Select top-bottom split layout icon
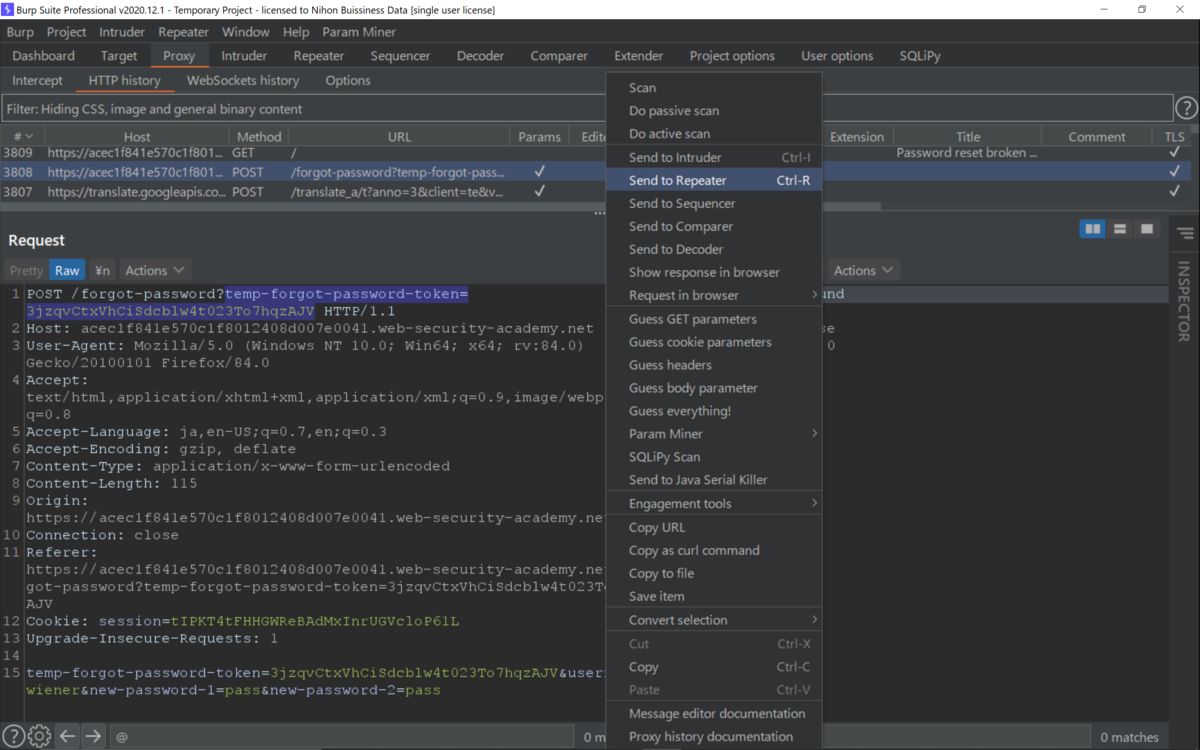The height and width of the screenshot is (750, 1200). (x=1120, y=230)
